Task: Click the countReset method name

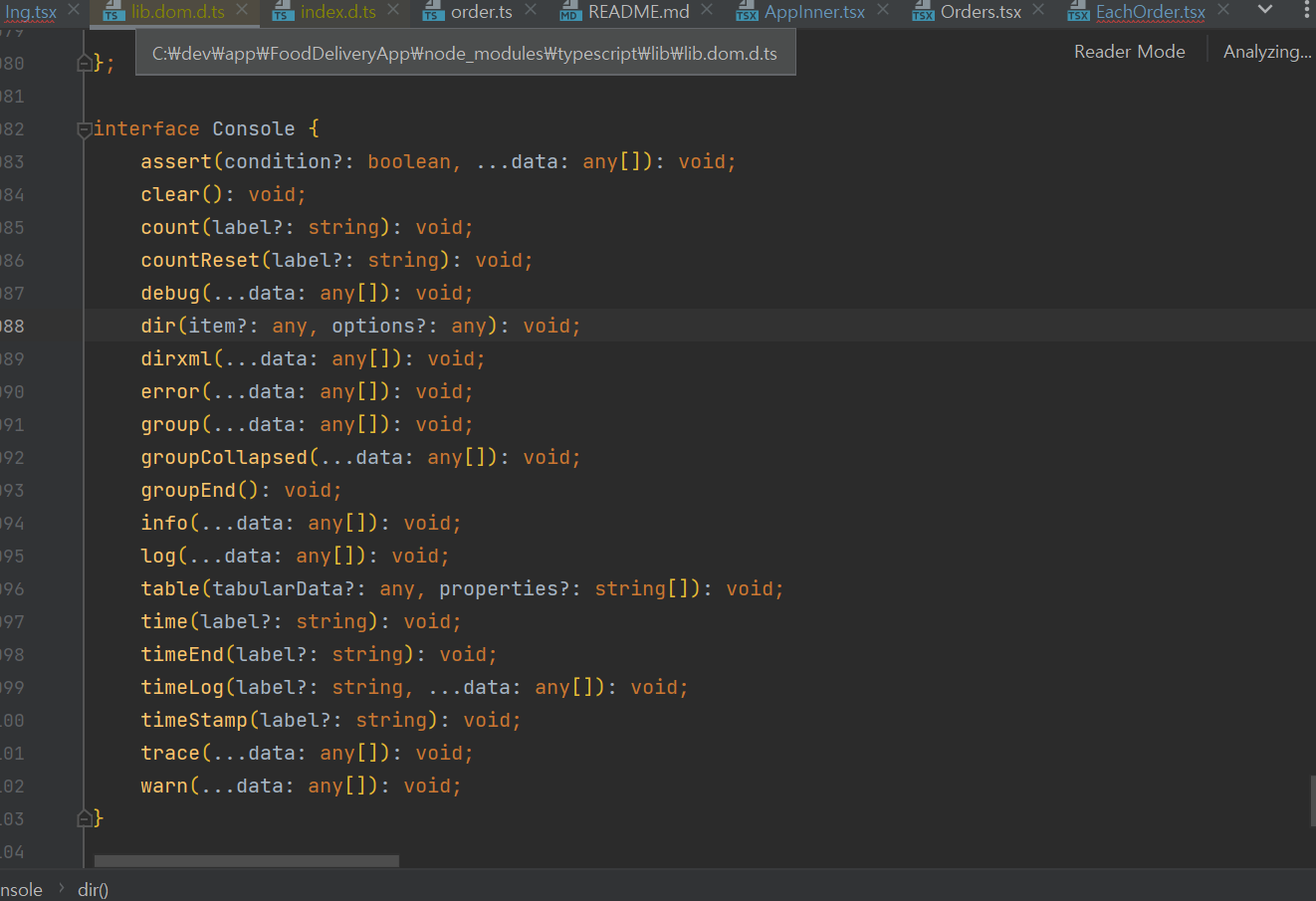Action: tap(200, 261)
